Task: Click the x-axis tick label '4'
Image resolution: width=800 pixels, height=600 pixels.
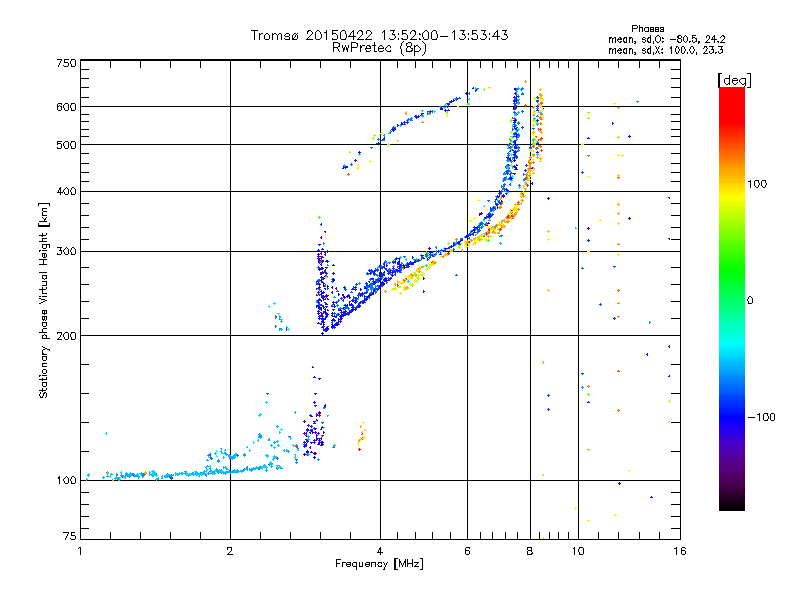Action: point(380,551)
